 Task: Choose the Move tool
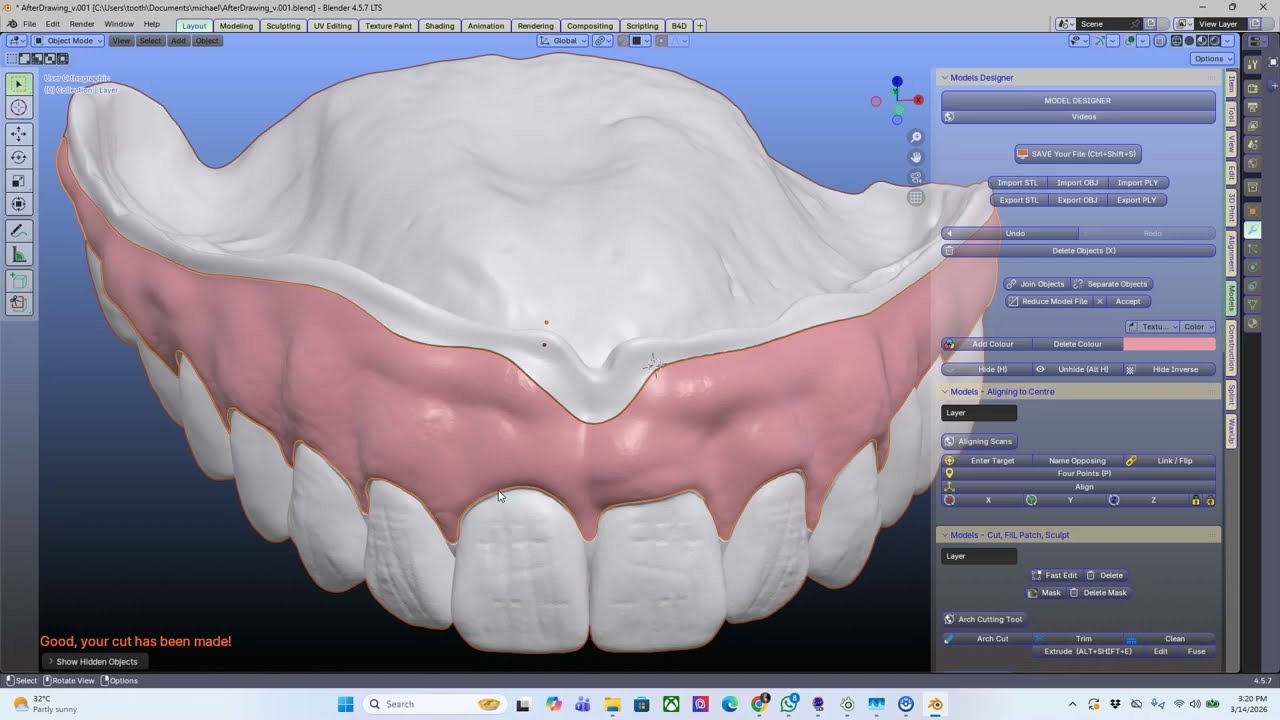[x=19, y=134]
